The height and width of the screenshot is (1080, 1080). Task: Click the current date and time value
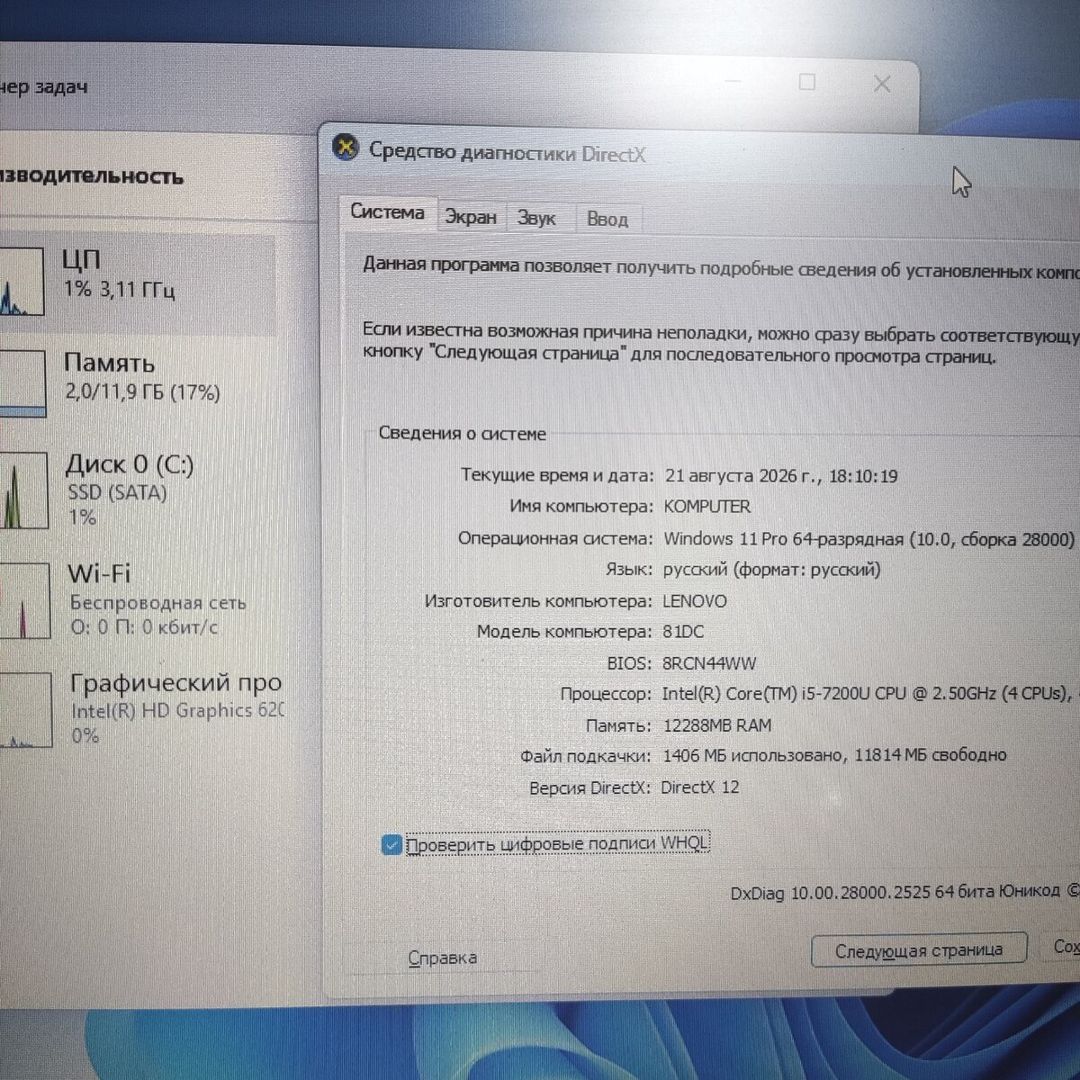coord(781,476)
